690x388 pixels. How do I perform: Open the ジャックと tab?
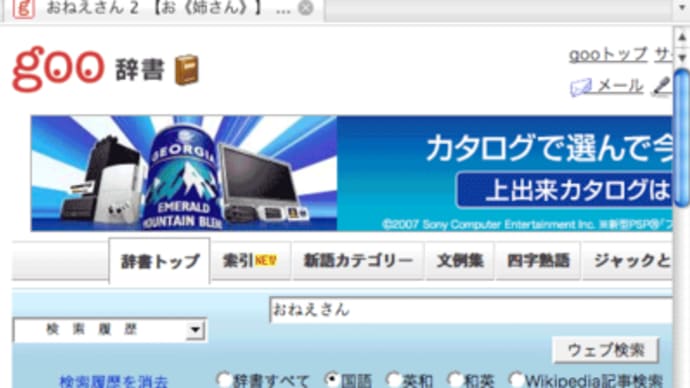tap(628, 261)
